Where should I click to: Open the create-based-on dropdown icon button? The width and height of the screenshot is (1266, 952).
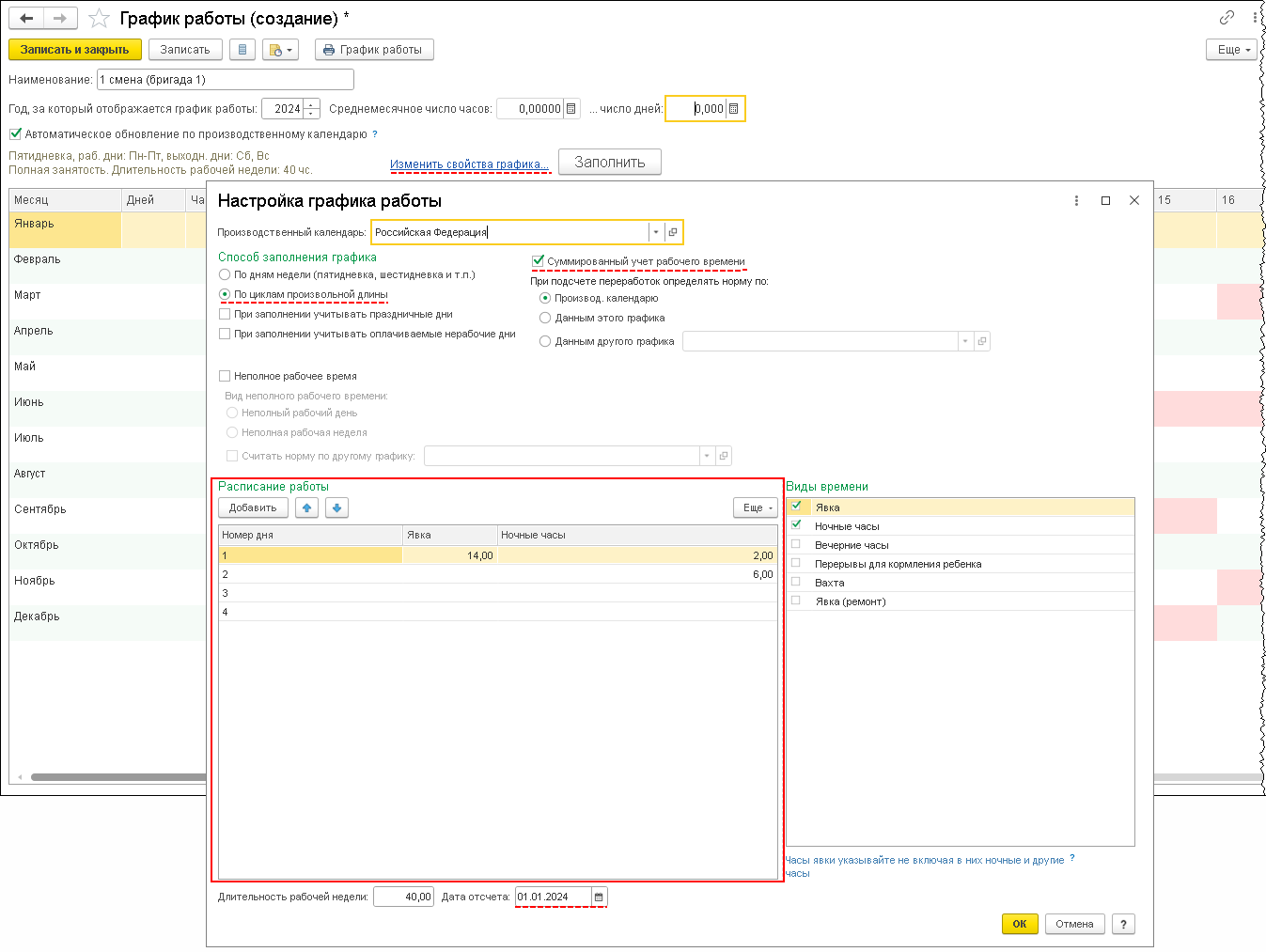tap(280, 50)
